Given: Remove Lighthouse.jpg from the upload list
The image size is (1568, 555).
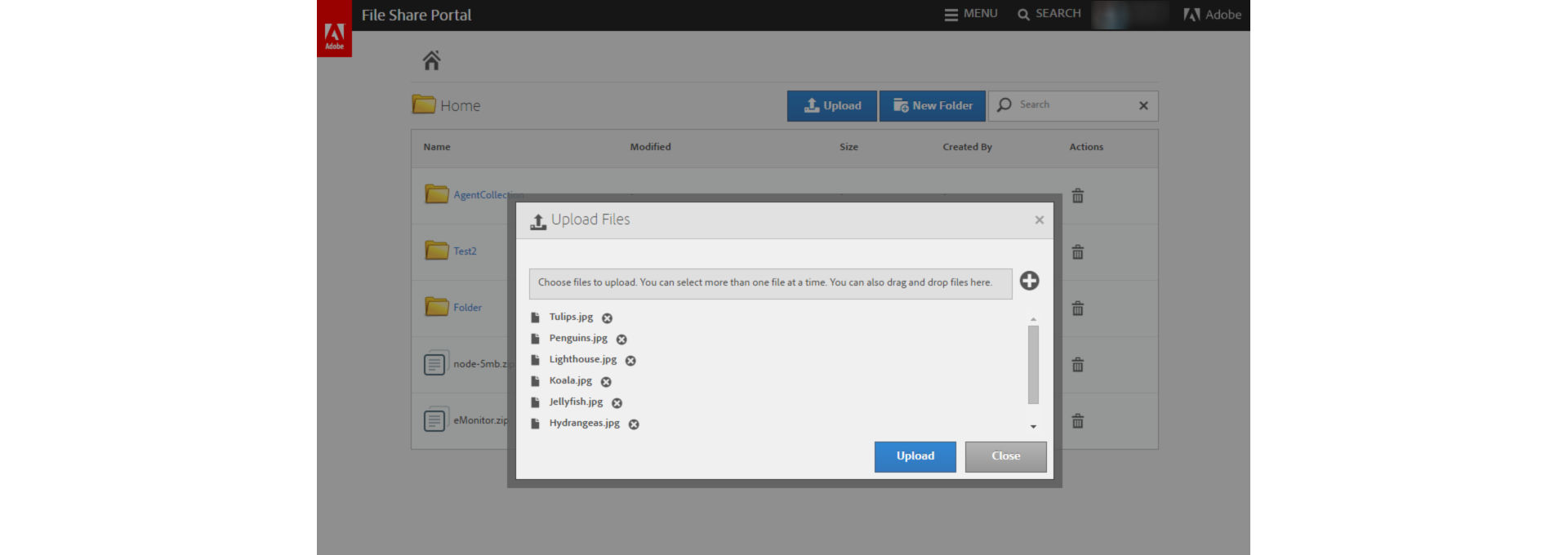Looking at the screenshot, I should pyautogui.click(x=630, y=361).
